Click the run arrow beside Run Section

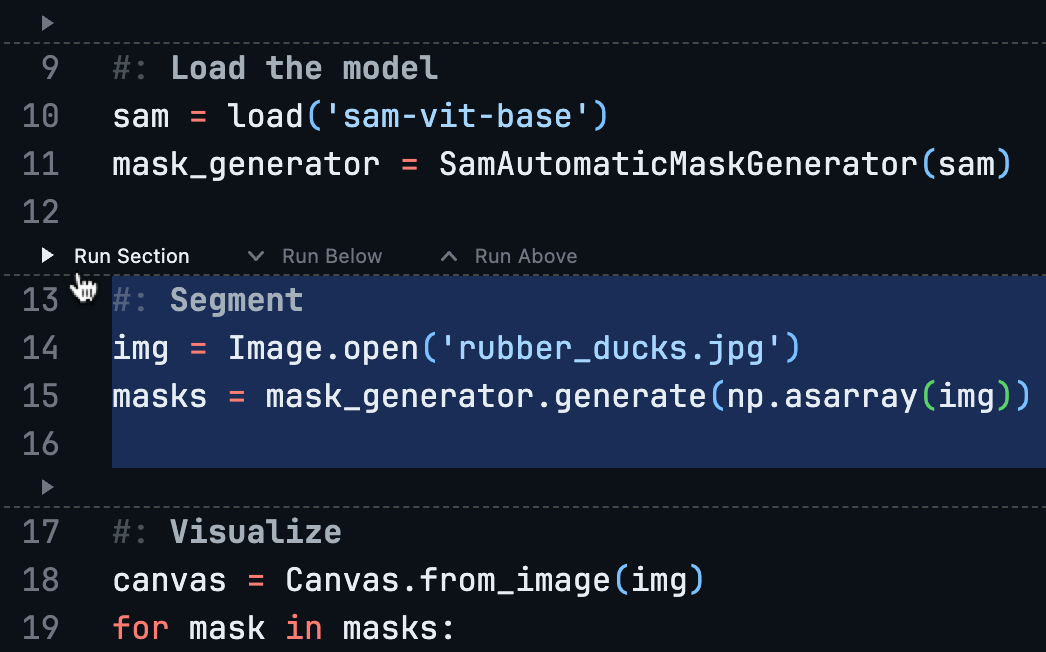tap(47, 255)
